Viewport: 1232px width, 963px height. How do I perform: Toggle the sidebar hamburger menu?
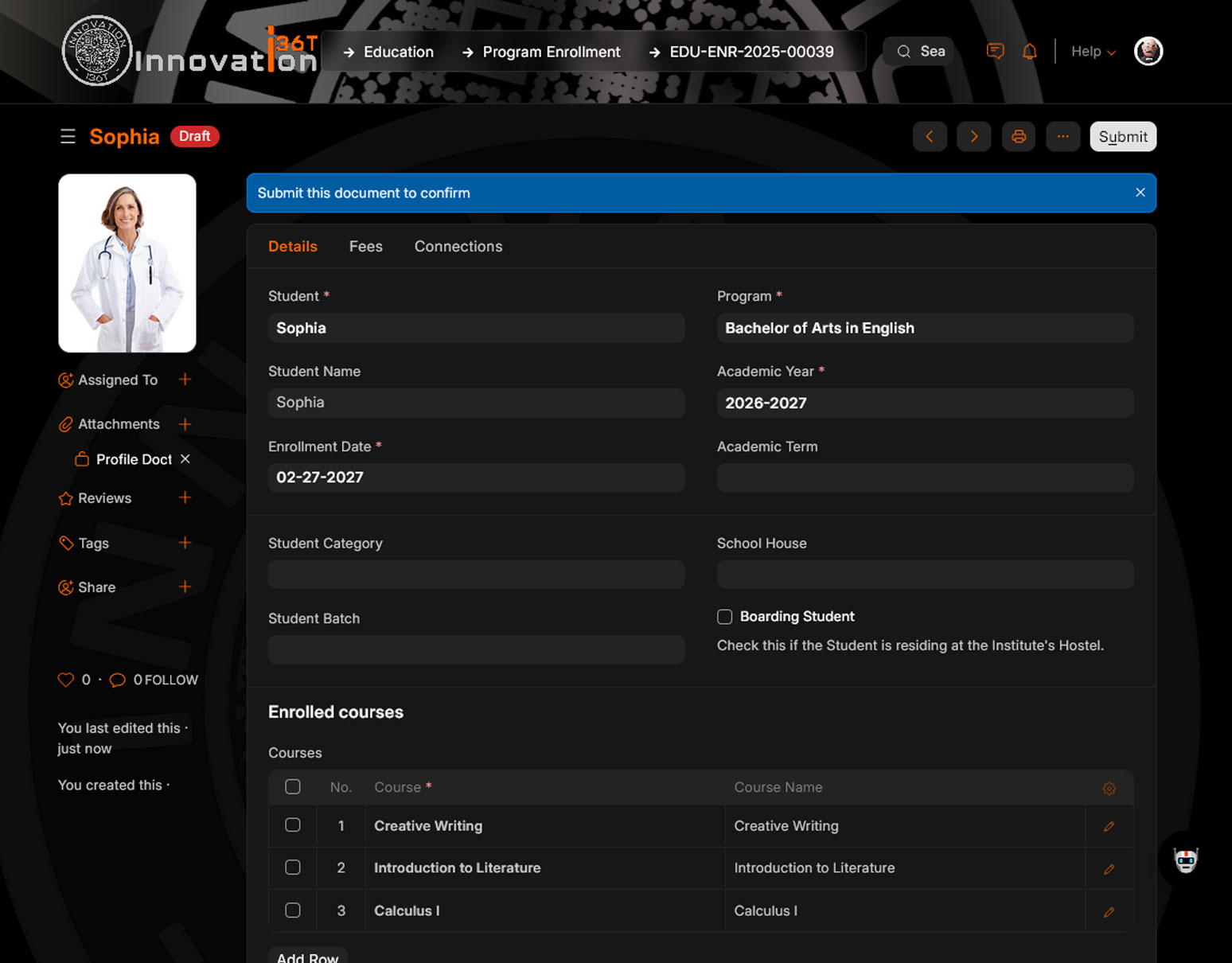pyautogui.click(x=68, y=137)
